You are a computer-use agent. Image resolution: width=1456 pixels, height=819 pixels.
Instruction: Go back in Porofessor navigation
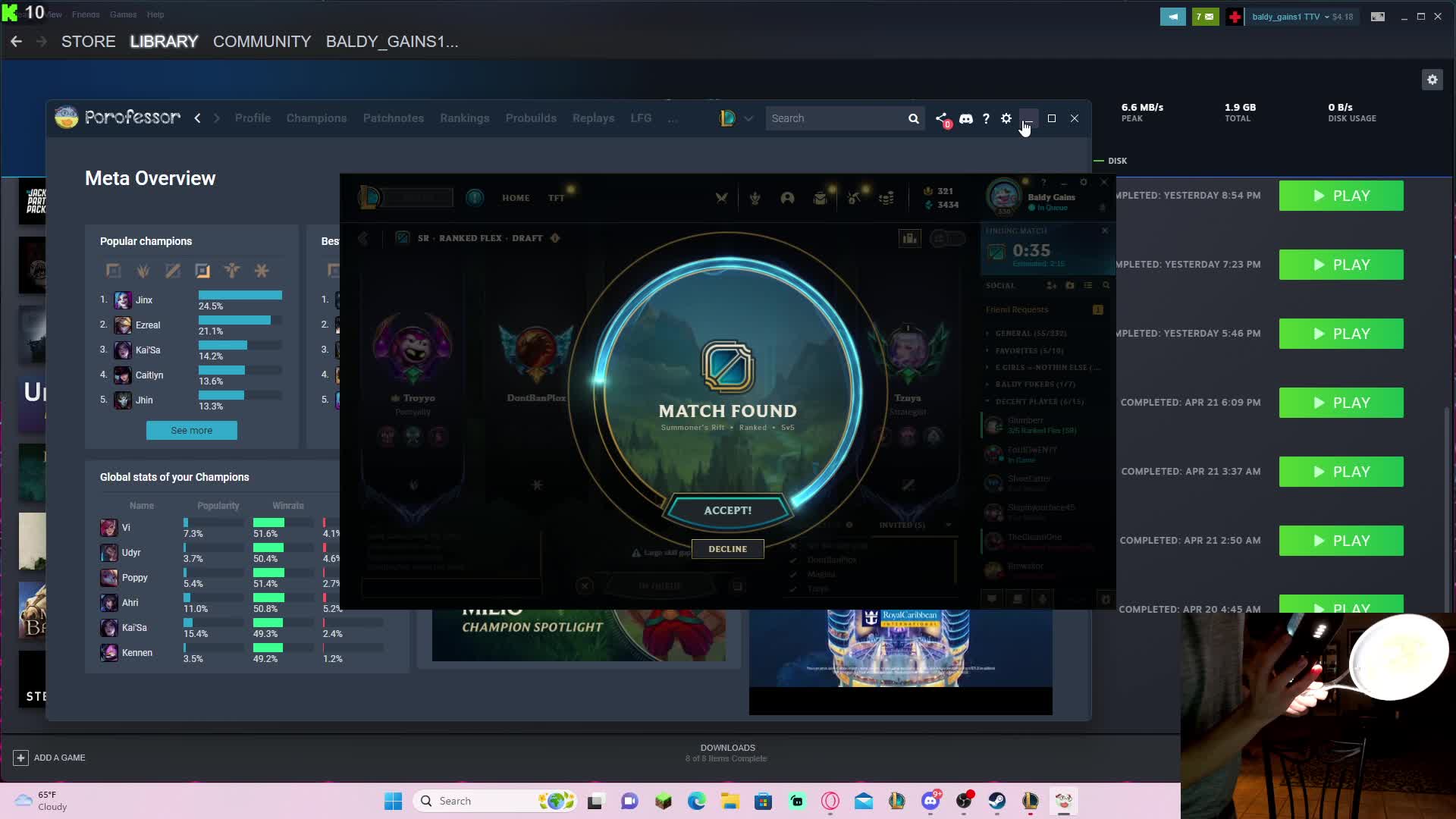pos(197,118)
